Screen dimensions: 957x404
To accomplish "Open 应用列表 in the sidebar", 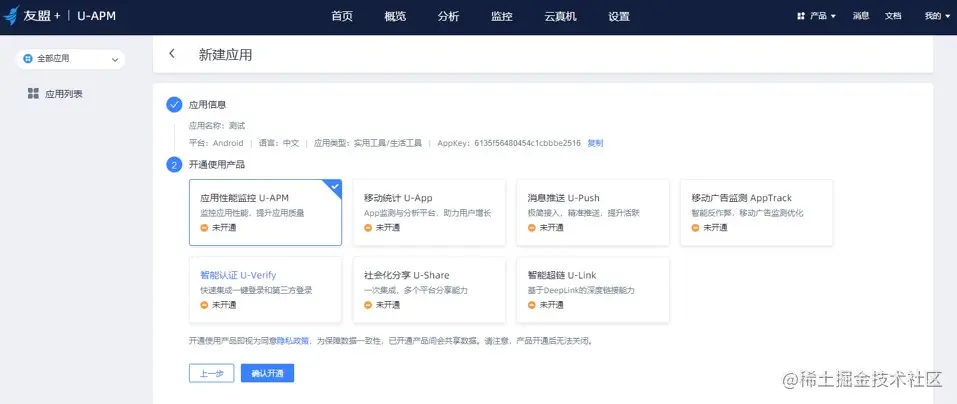I will 55,94.
